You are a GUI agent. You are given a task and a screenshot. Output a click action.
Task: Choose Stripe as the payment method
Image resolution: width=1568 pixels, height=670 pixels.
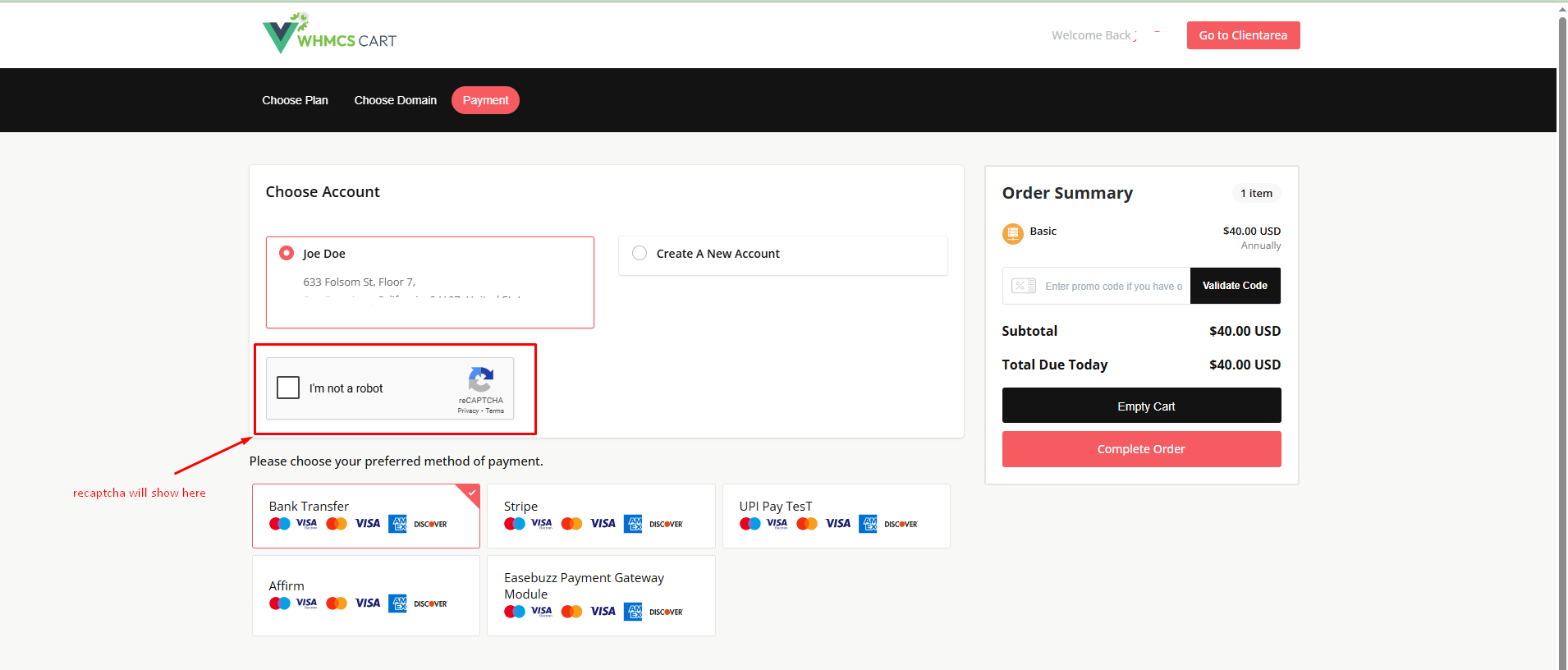tap(601, 516)
